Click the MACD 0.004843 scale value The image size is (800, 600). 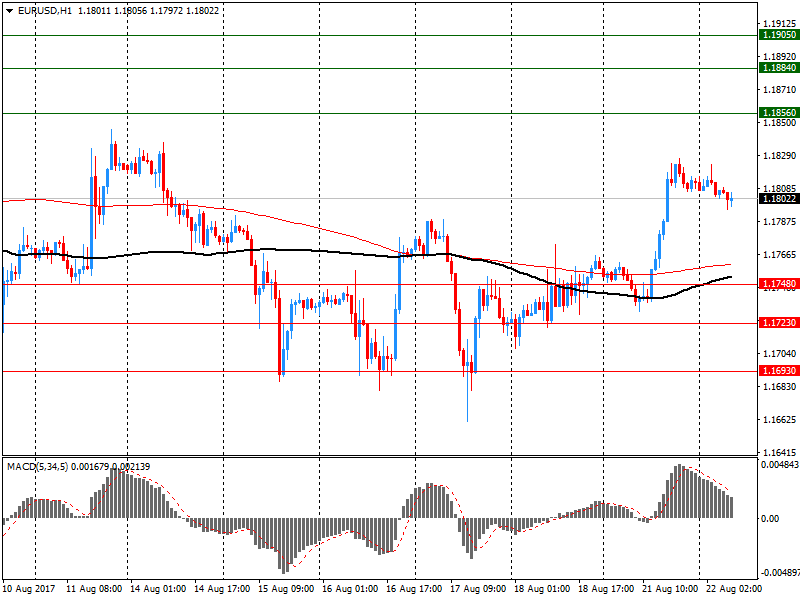point(780,465)
